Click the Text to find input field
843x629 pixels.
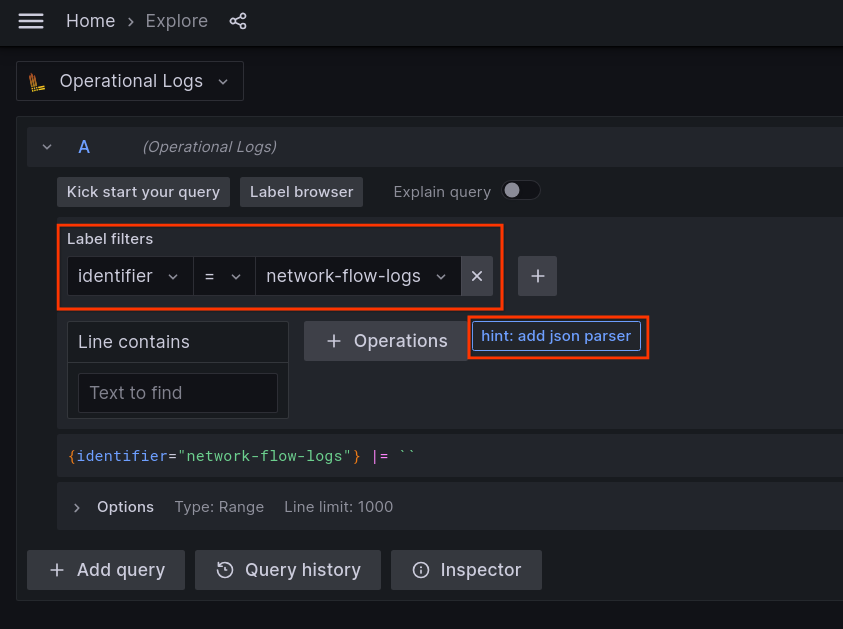click(x=177, y=393)
